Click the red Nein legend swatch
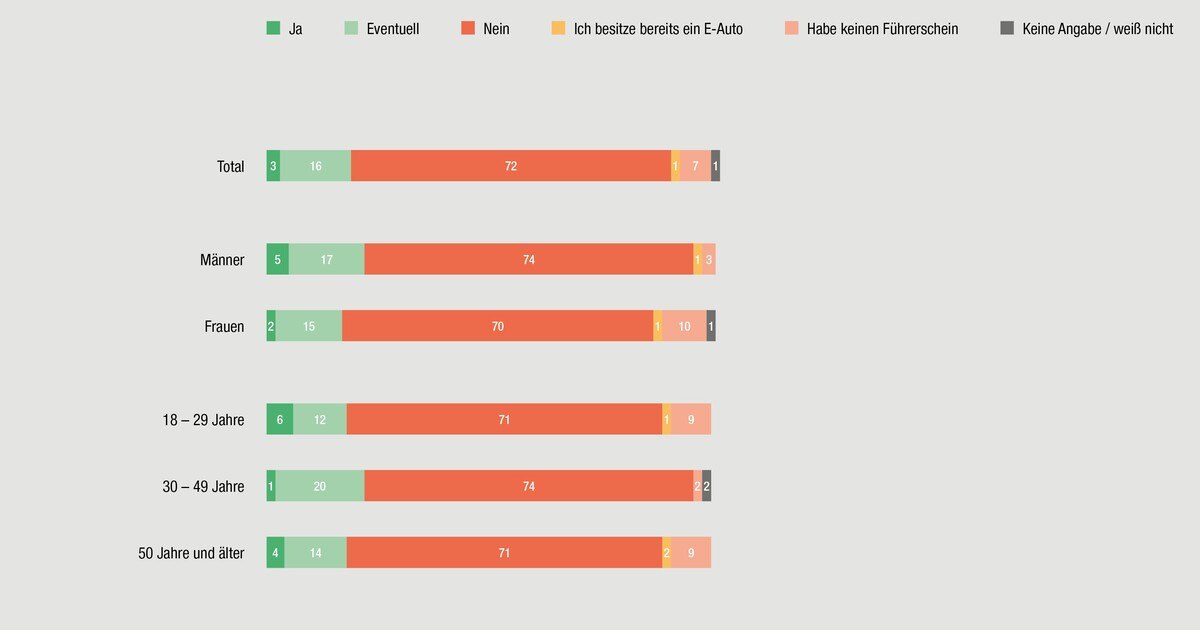 coord(468,28)
